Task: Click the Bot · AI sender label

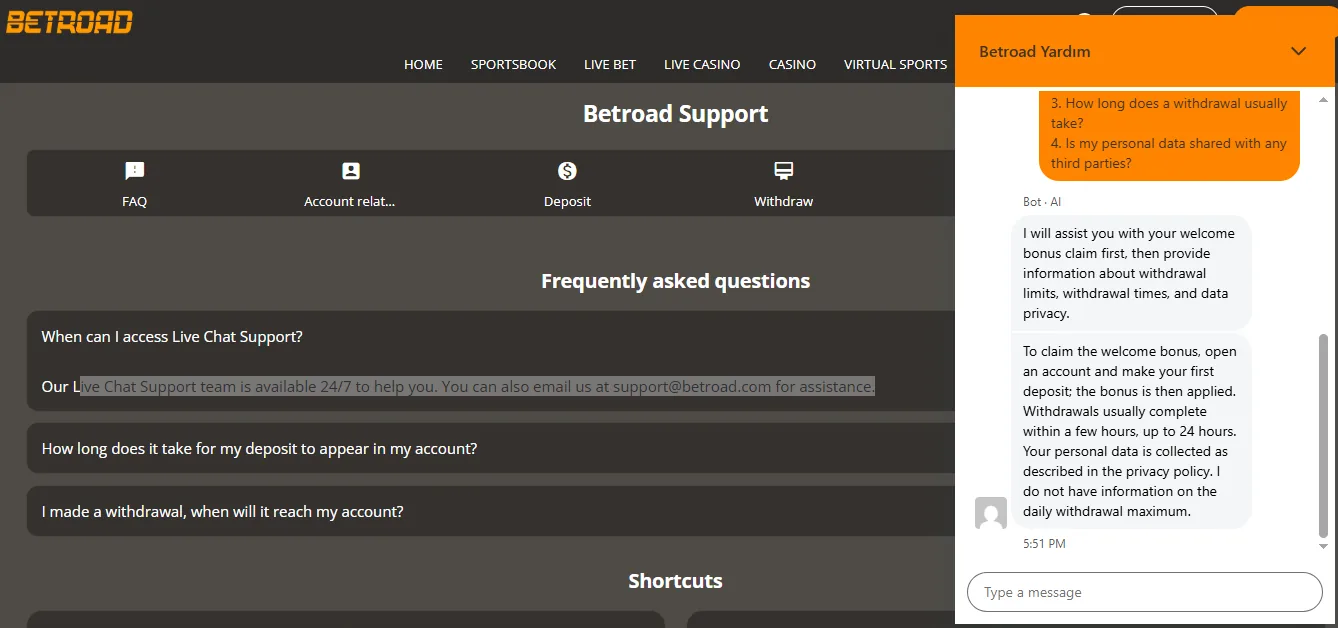Action: pos(1042,202)
